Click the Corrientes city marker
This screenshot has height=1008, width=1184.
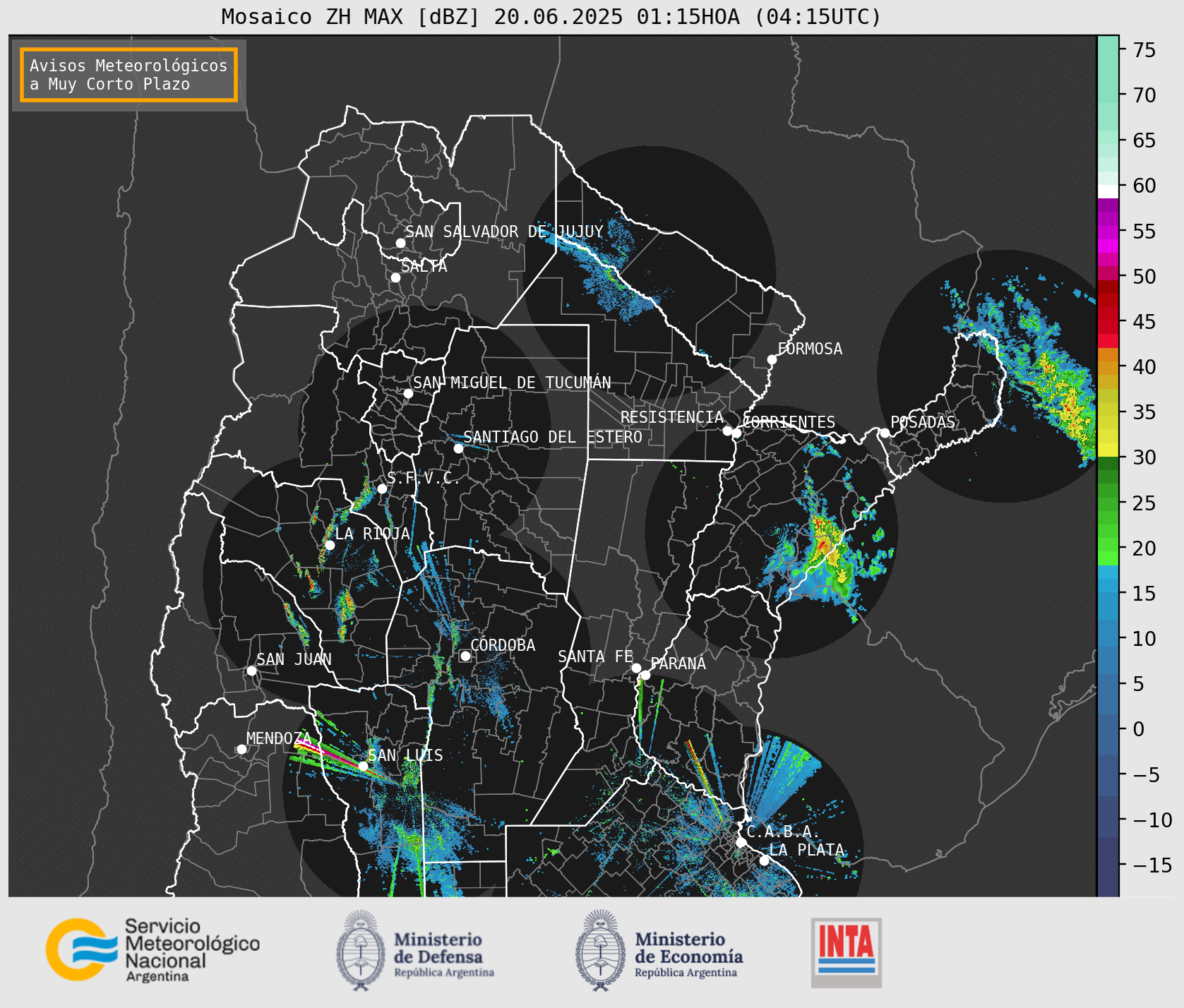click(x=736, y=433)
